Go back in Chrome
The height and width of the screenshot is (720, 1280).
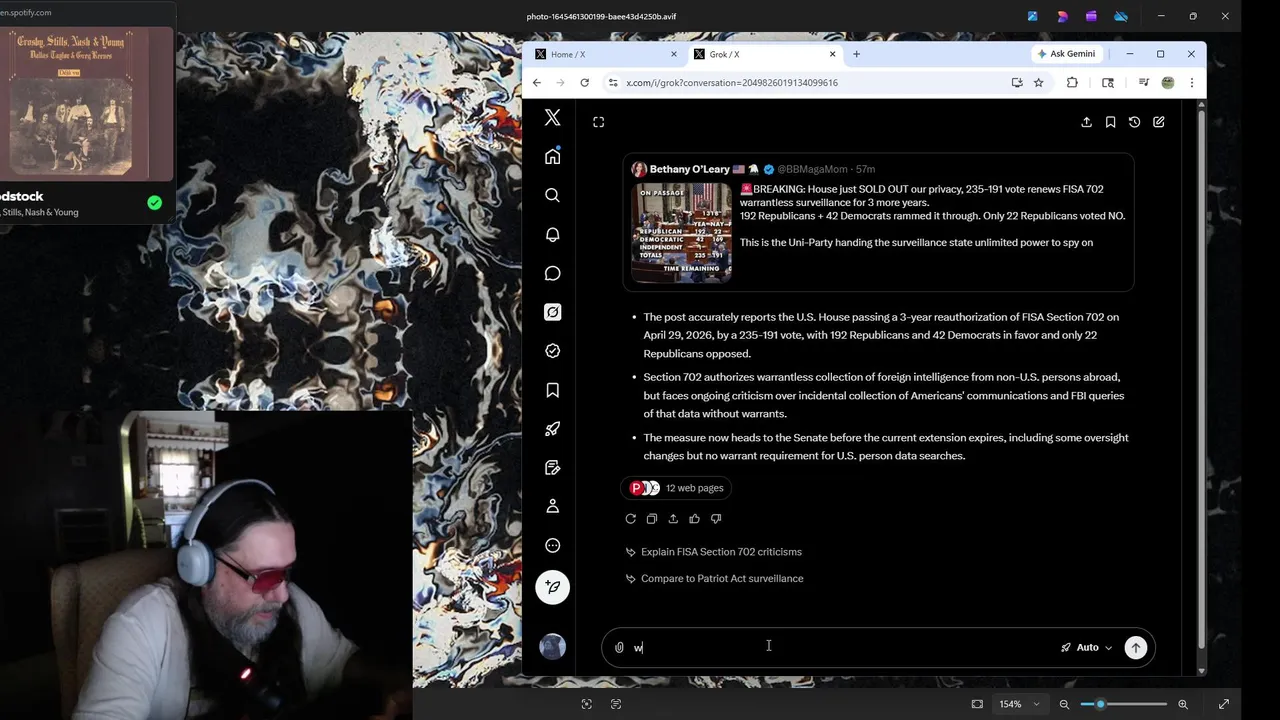pyautogui.click(x=537, y=83)
